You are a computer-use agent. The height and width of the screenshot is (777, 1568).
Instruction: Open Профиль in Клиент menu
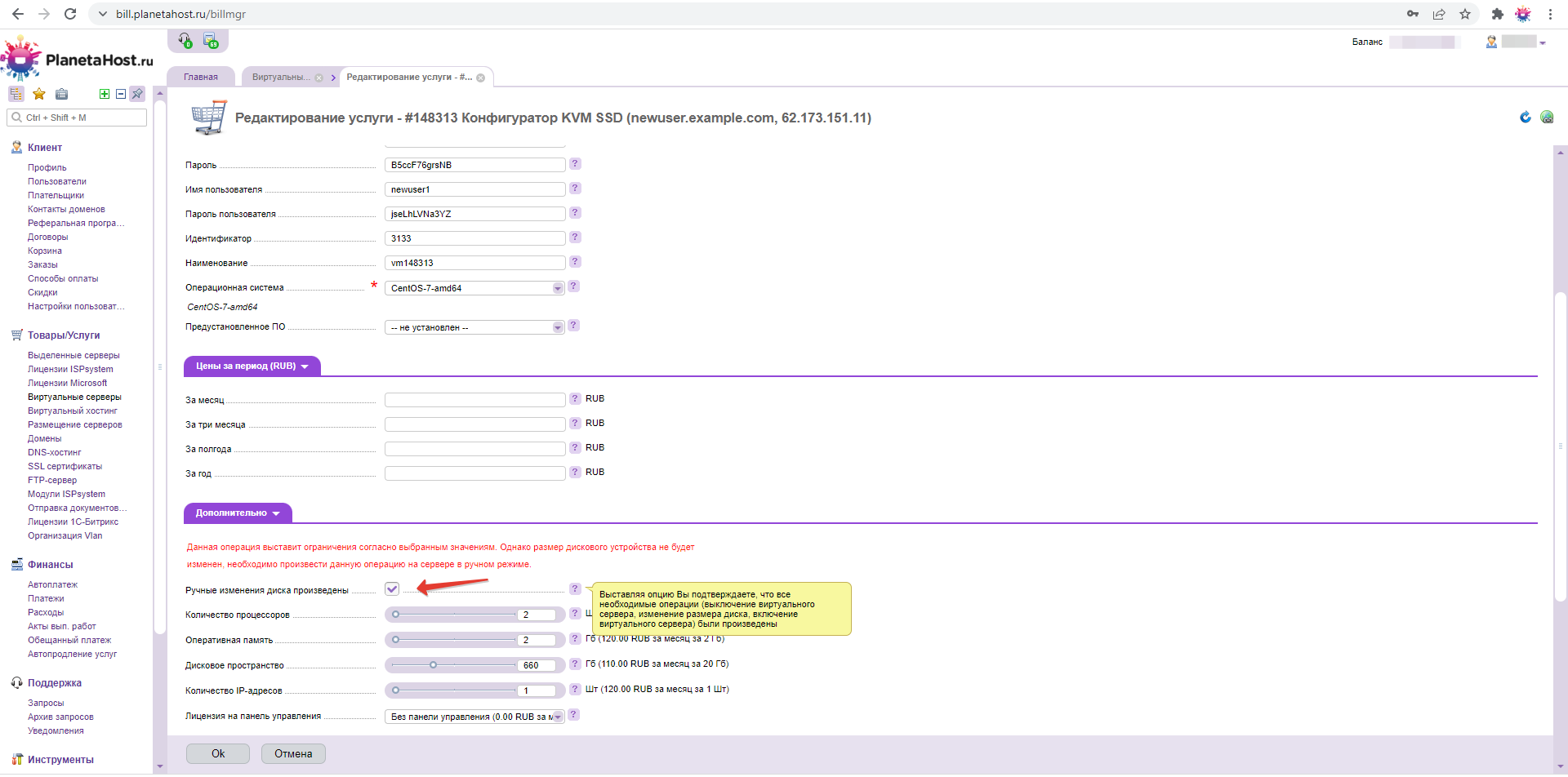[47, 168]
